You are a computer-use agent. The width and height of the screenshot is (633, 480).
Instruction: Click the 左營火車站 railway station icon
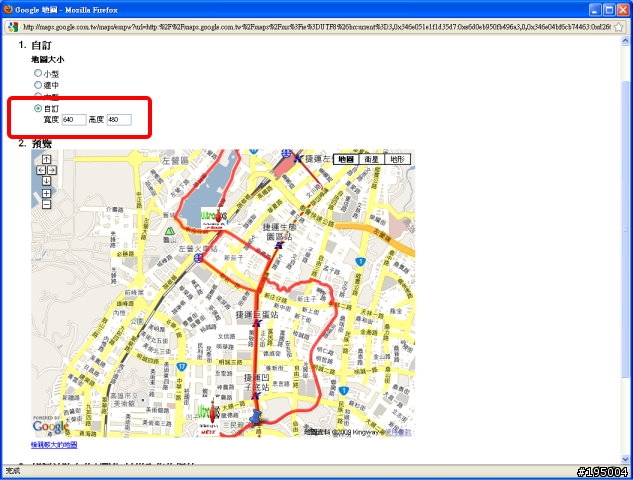pos(198,258)
